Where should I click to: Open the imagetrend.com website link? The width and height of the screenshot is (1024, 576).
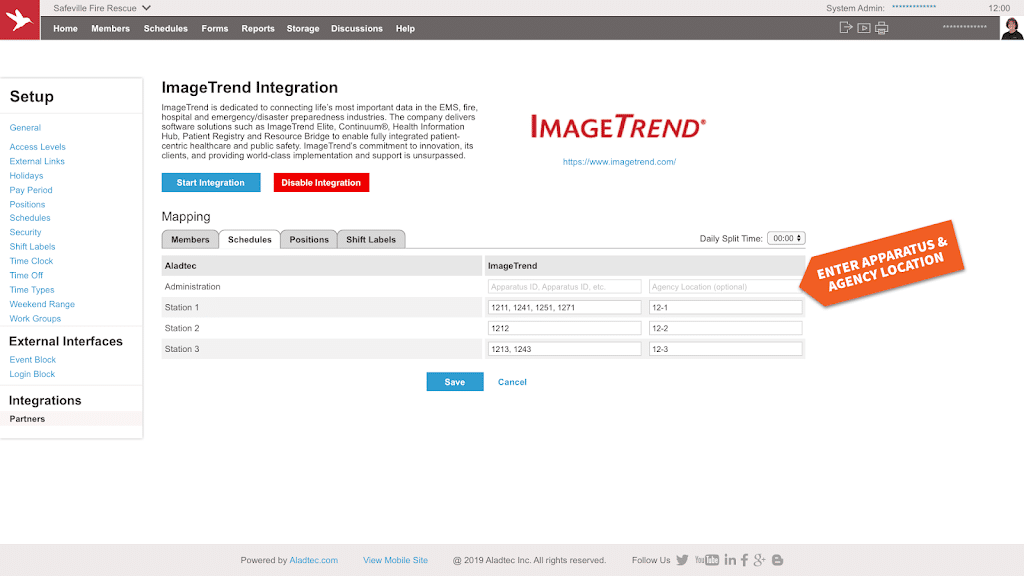click(x=619, y=162)
